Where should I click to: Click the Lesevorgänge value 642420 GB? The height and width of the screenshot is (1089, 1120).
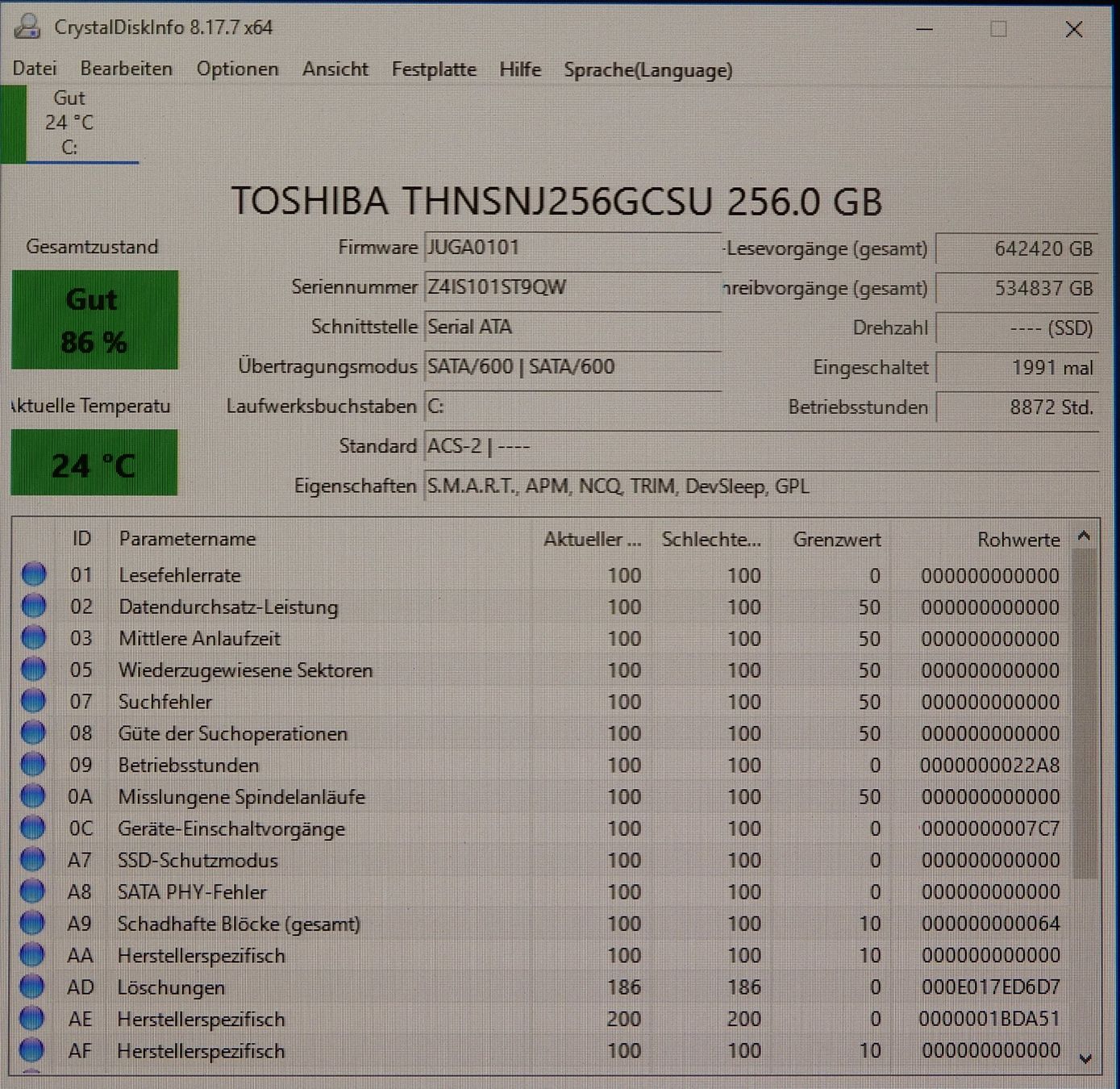(1017, 248)
